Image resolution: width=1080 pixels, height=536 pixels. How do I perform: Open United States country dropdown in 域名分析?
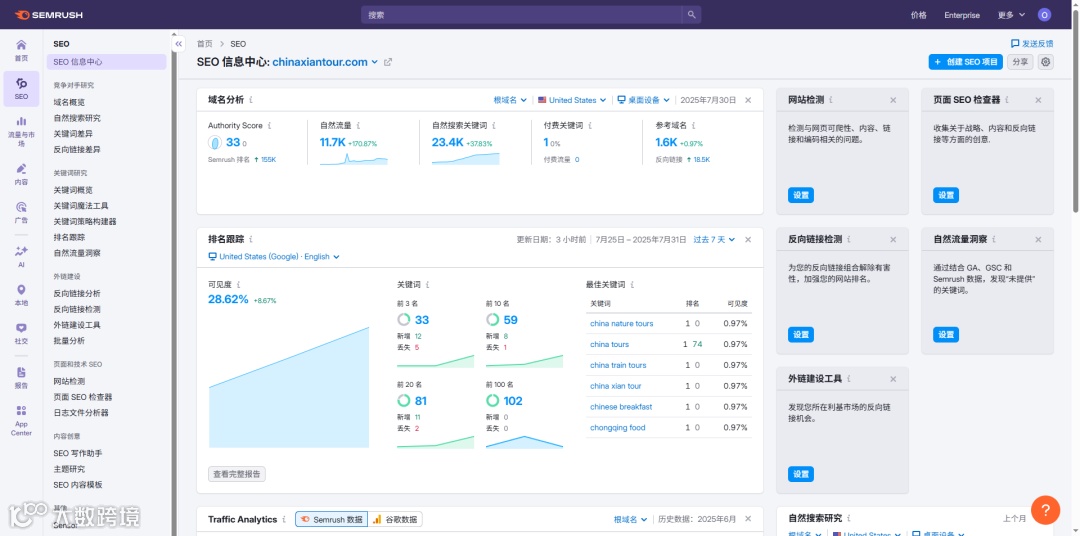(x=572, y=100)
